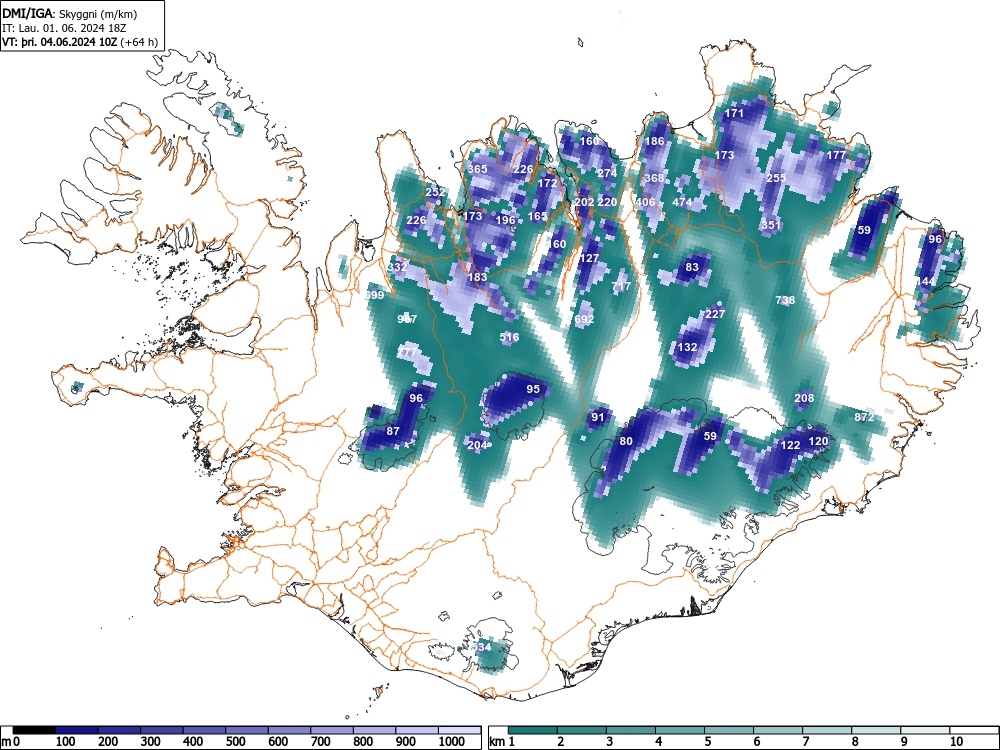
Task: Select the 208 visibility value
Action: click(804, 399)
